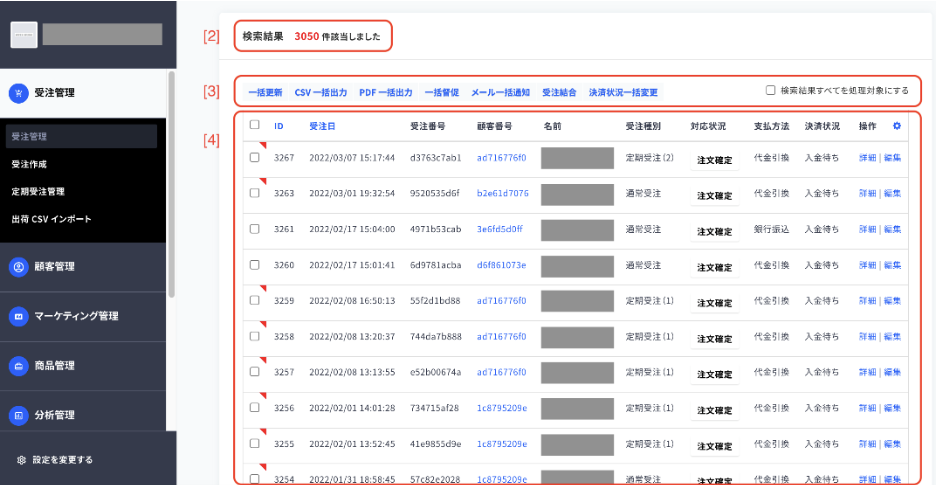Image resolution: width=942 pixels, height=492 pixels.
Task: Sort table by 受注日 column header
Action: click(322, 126)
